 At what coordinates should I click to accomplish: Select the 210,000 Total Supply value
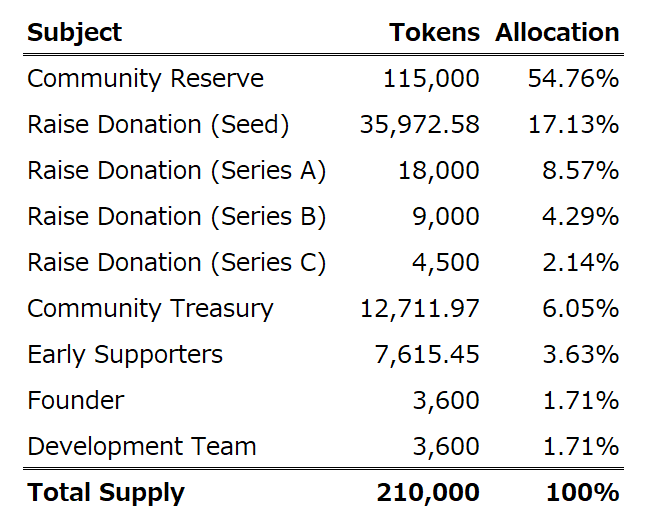click(427, 493)
